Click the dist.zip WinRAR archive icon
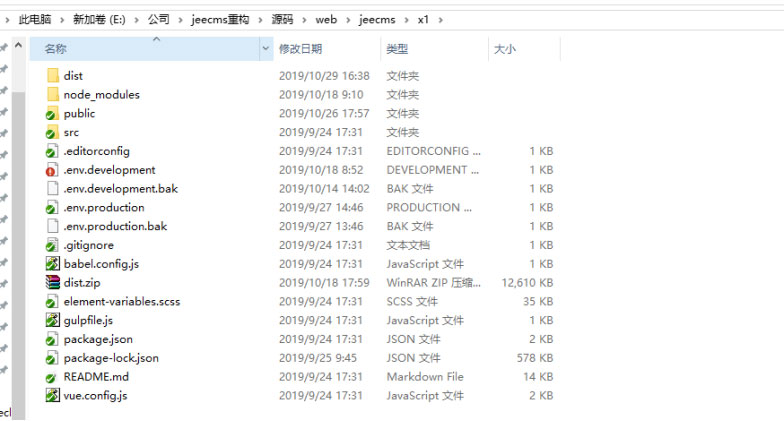 pyautogui.click(x=53, y=283)
